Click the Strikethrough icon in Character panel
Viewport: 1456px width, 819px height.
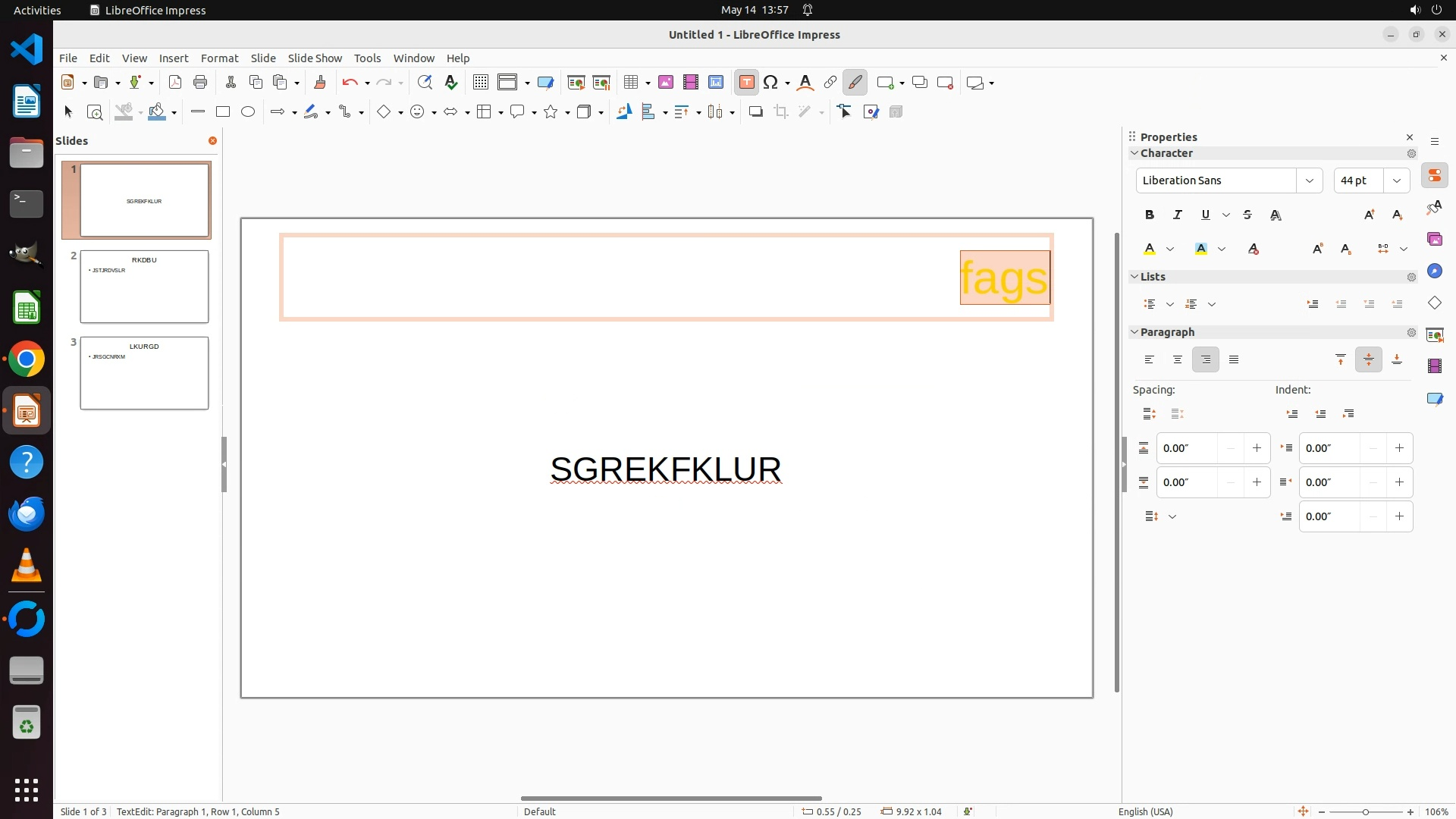tap(1247, 215)
